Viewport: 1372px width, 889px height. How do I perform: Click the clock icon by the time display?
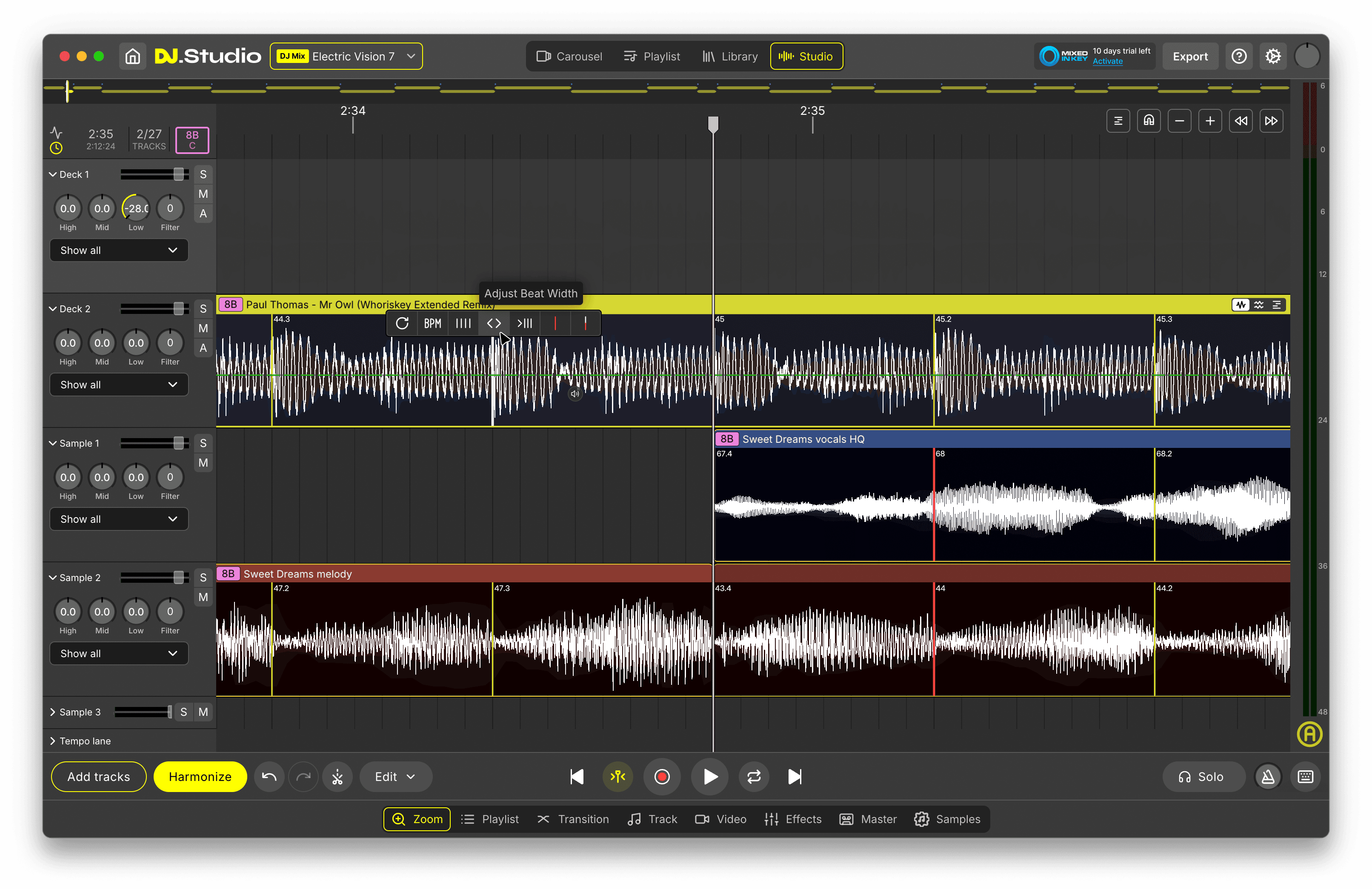click(56, 148)
